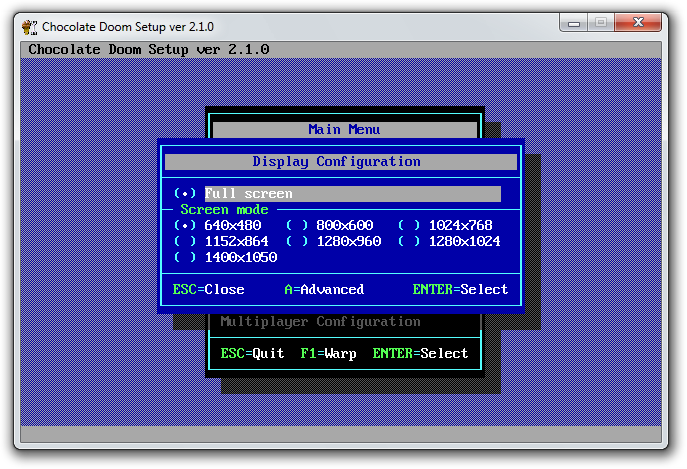Click ENTER=Select in Display Configuration dialog

(x=460, y=289)
